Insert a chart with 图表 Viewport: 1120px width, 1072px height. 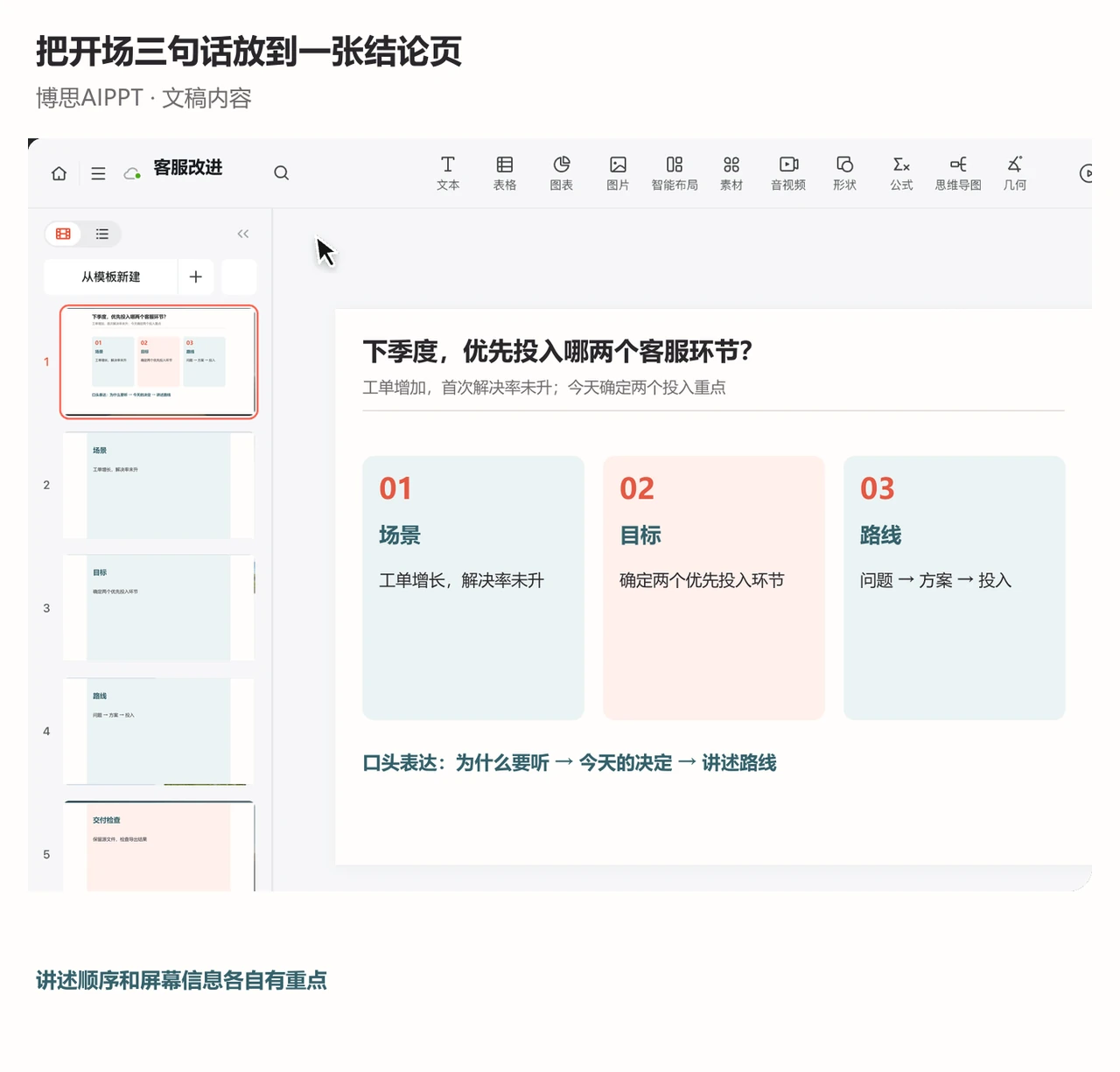pos(562,173)
